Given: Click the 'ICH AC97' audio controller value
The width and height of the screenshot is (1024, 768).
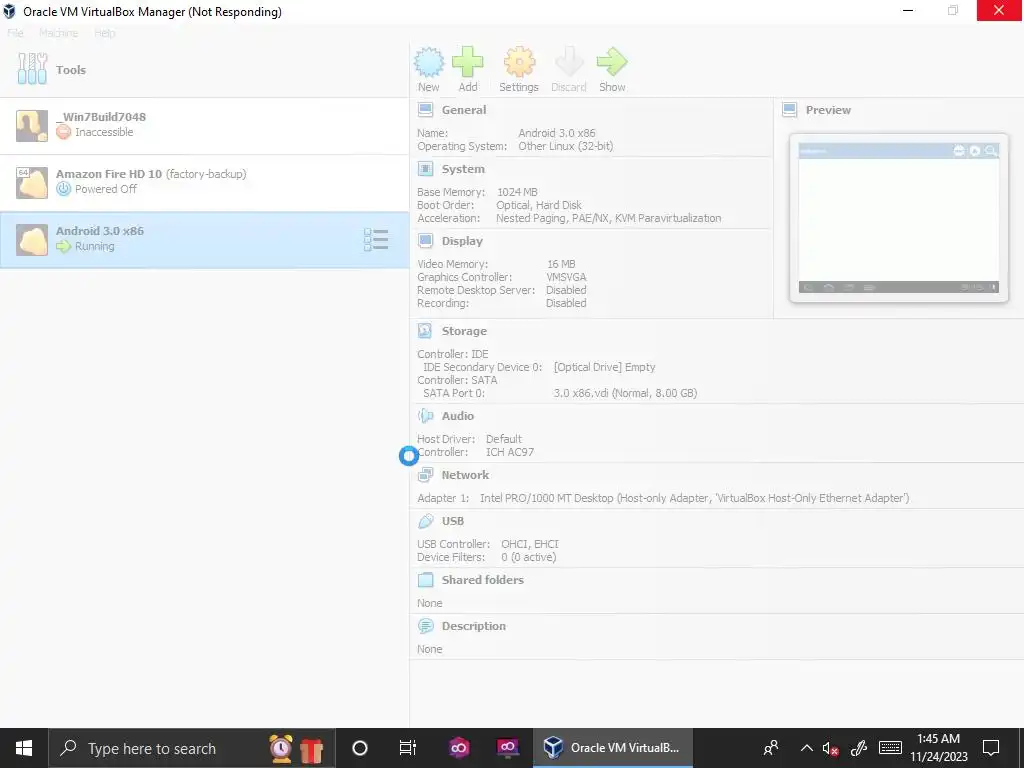Looking at the screenshot, I should pyautogui.click(x=509, y=452).
